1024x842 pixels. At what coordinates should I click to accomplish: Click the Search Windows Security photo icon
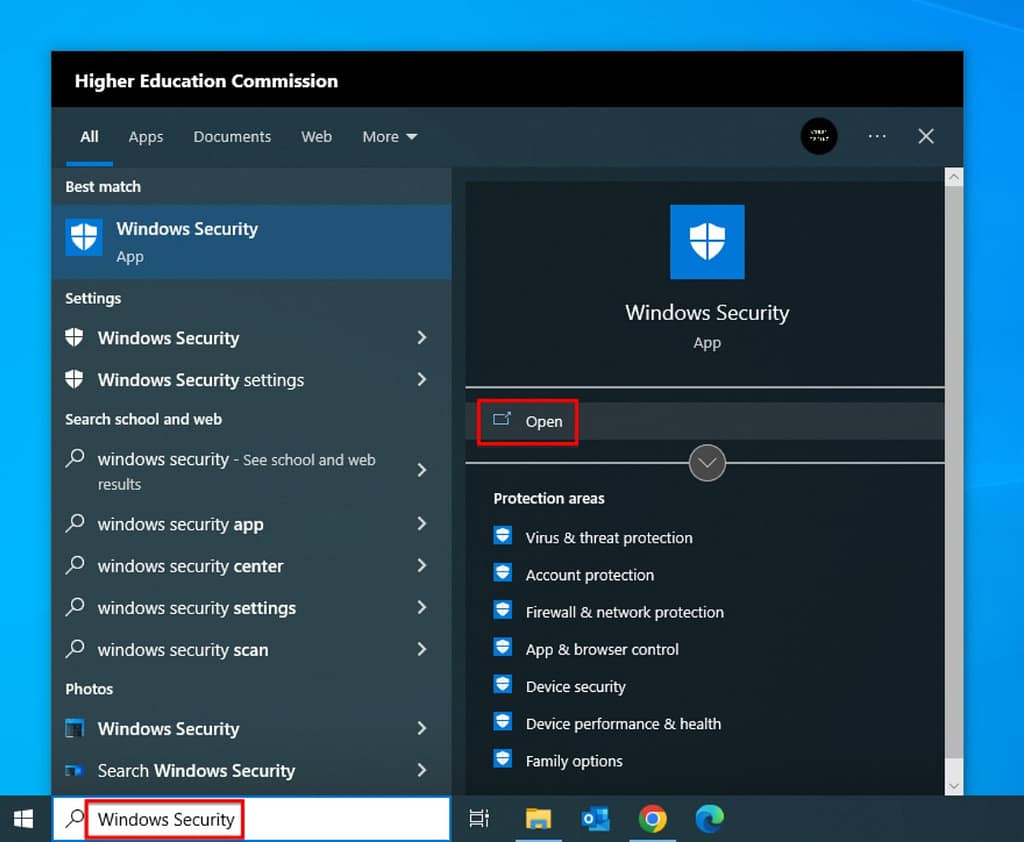[x=75, y=770]
